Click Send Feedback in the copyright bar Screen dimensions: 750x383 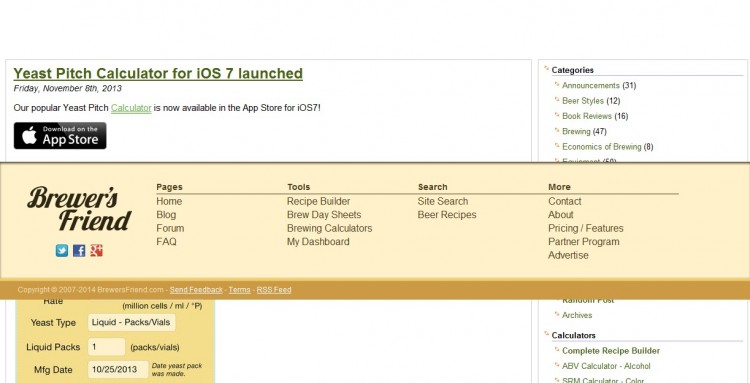[x=196, y=290]
